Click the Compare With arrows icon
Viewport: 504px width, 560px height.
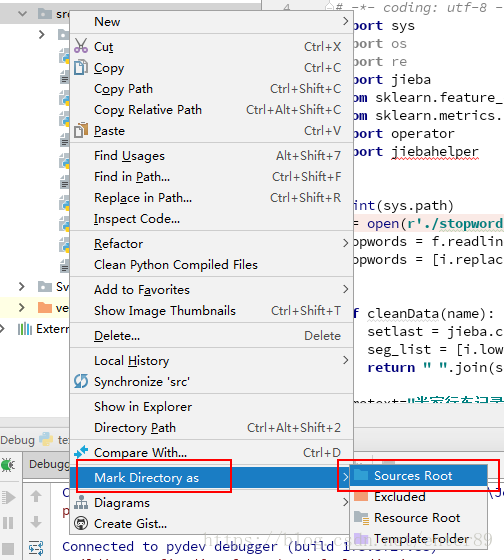(x=81, y=452)
